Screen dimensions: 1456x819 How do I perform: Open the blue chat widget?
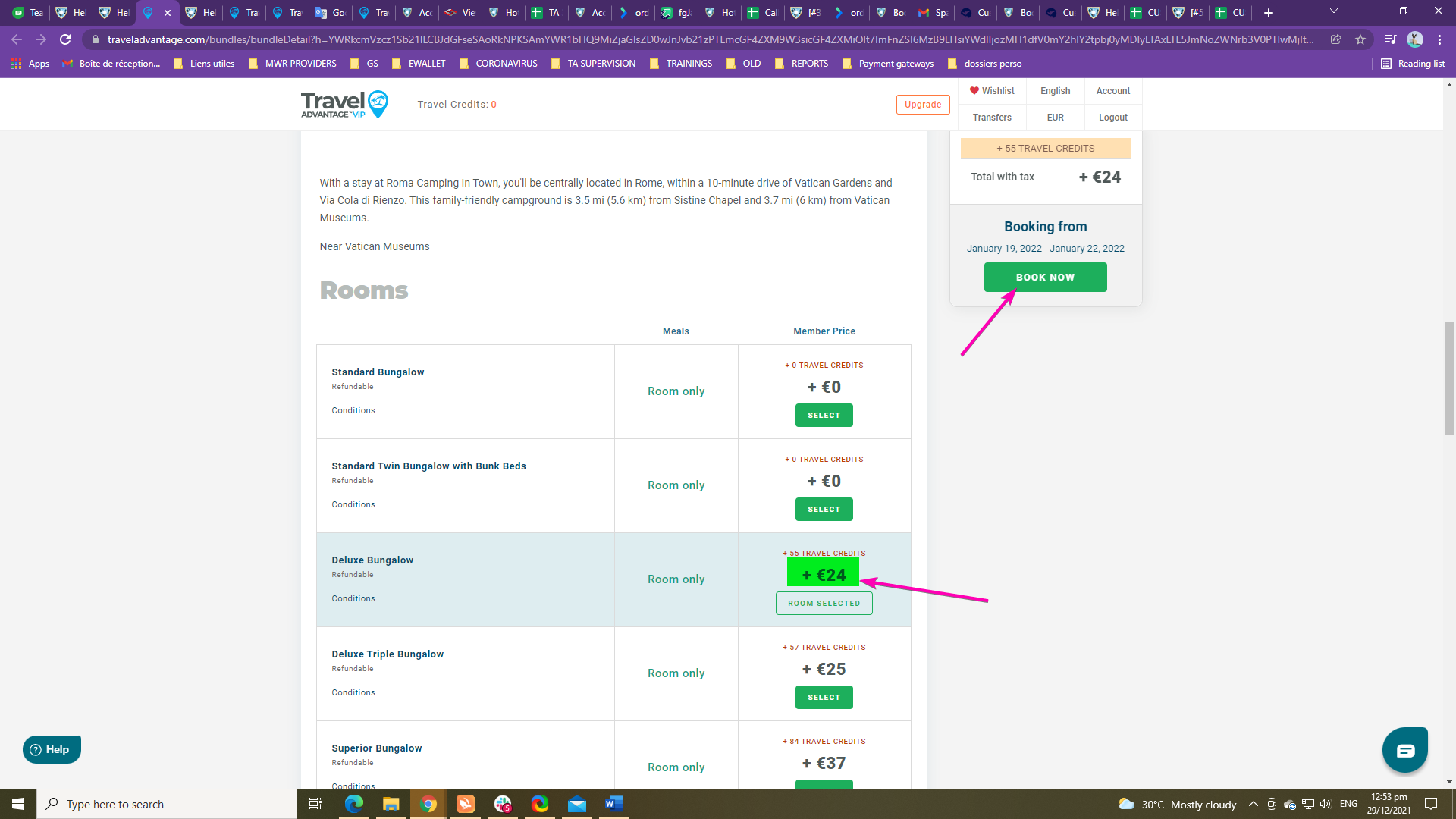[x=1404, y=750]
